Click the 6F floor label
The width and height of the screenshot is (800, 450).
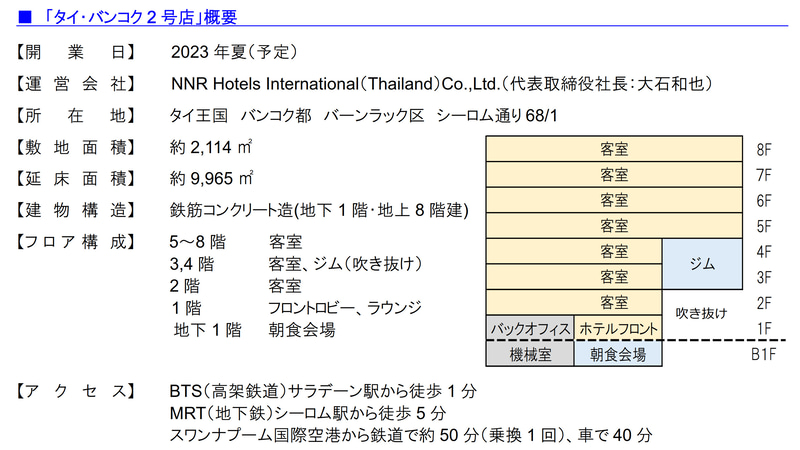point(764,201)
